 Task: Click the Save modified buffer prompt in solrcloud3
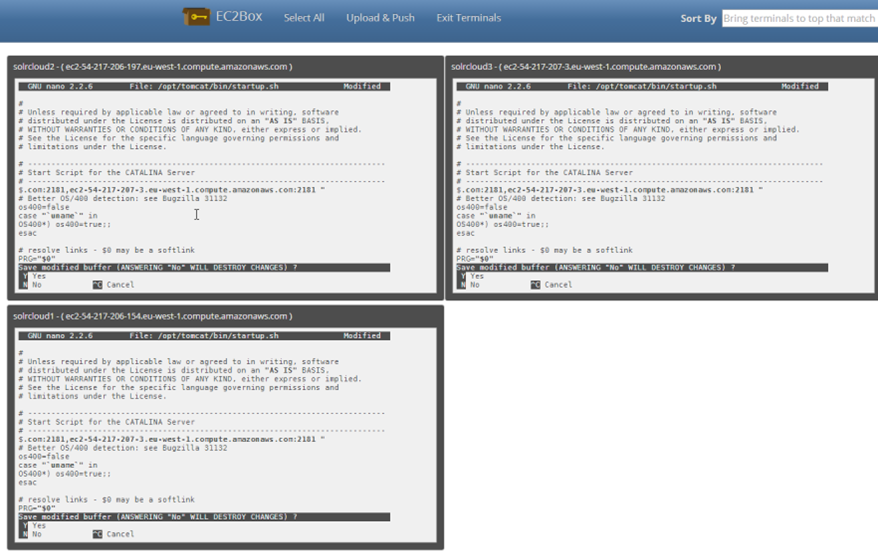642,267
